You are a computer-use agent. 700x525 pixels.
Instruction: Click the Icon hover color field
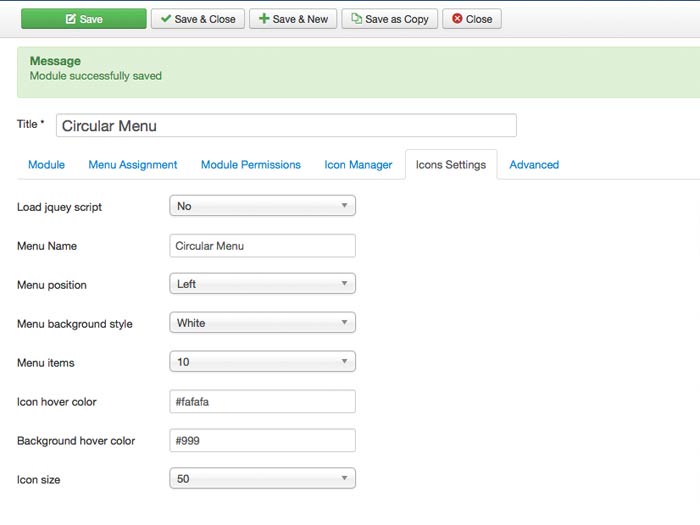point(263,401)
